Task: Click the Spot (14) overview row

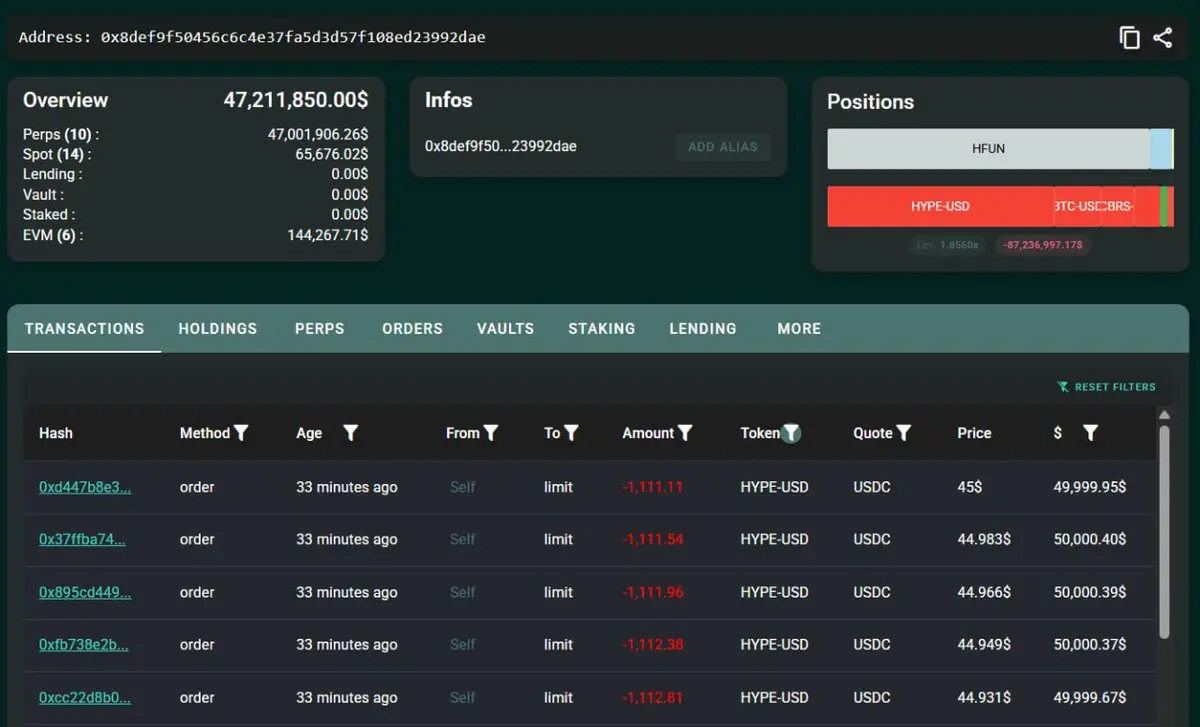Action: pyautogui.click(x=195, y=154)
